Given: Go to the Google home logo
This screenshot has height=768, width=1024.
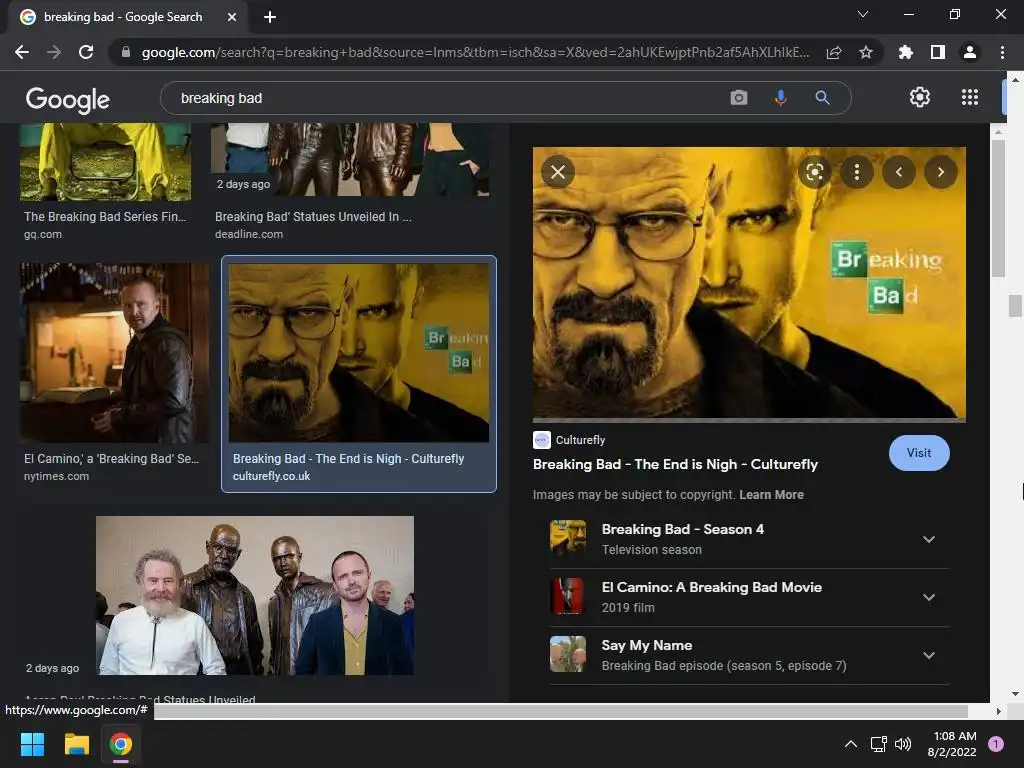Looking at the screenshot, I should tap(68, 99).
